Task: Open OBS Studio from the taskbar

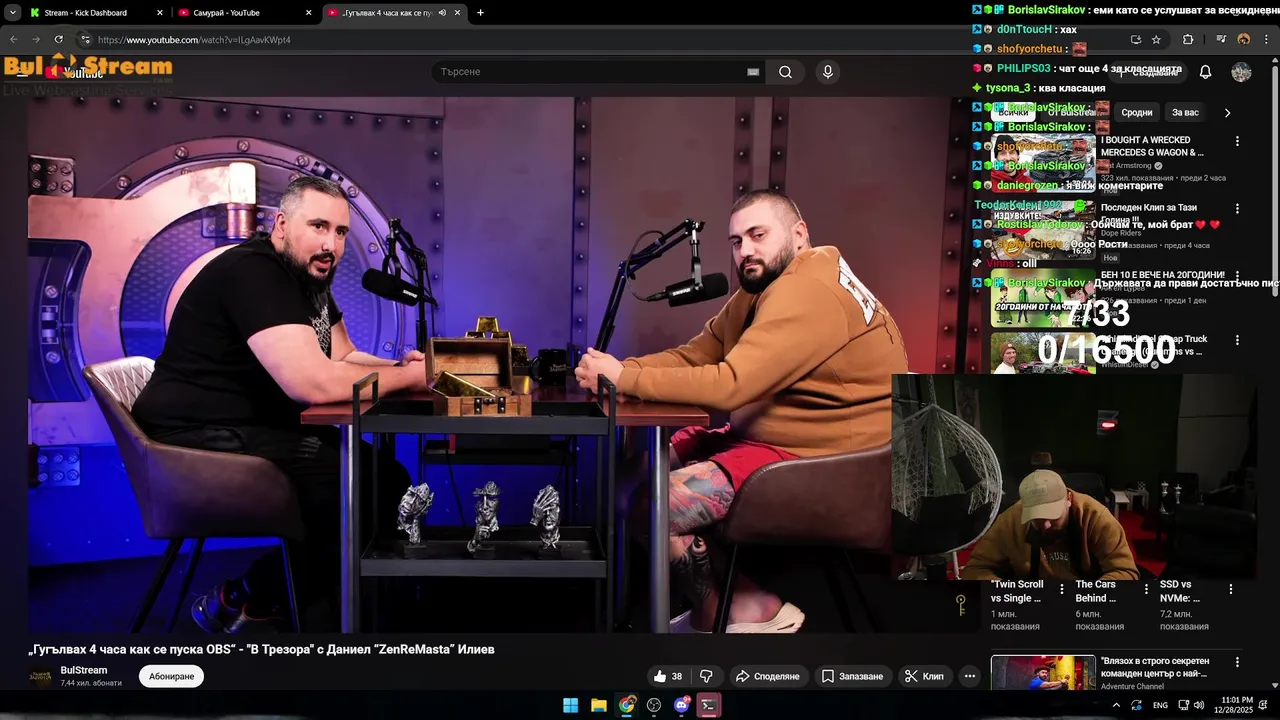Action: coord(654,705)
